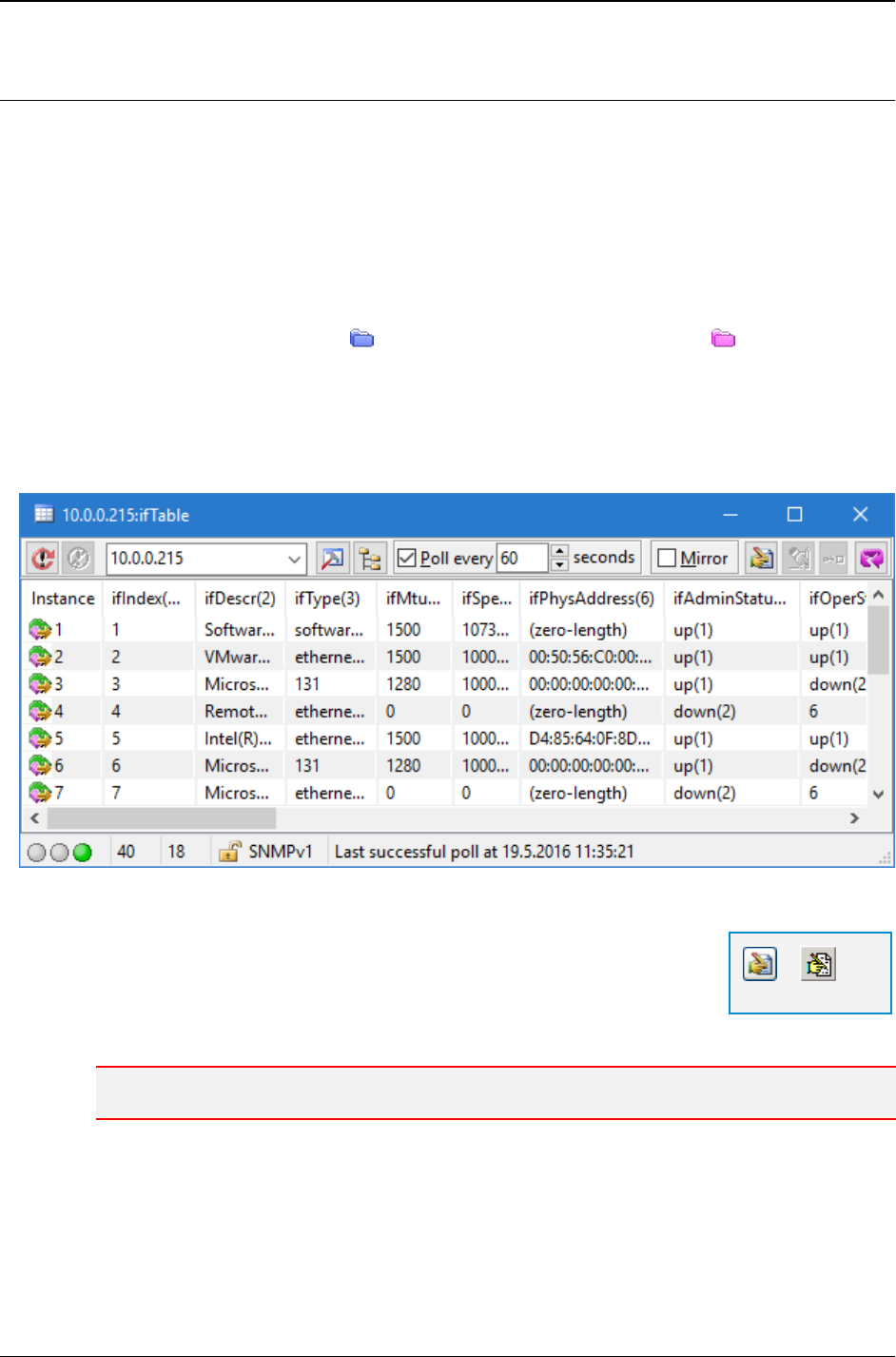Click the green status light in the status bar
Image resolution: width=896 pixels, height=1357 pixels.
point(83,852)
